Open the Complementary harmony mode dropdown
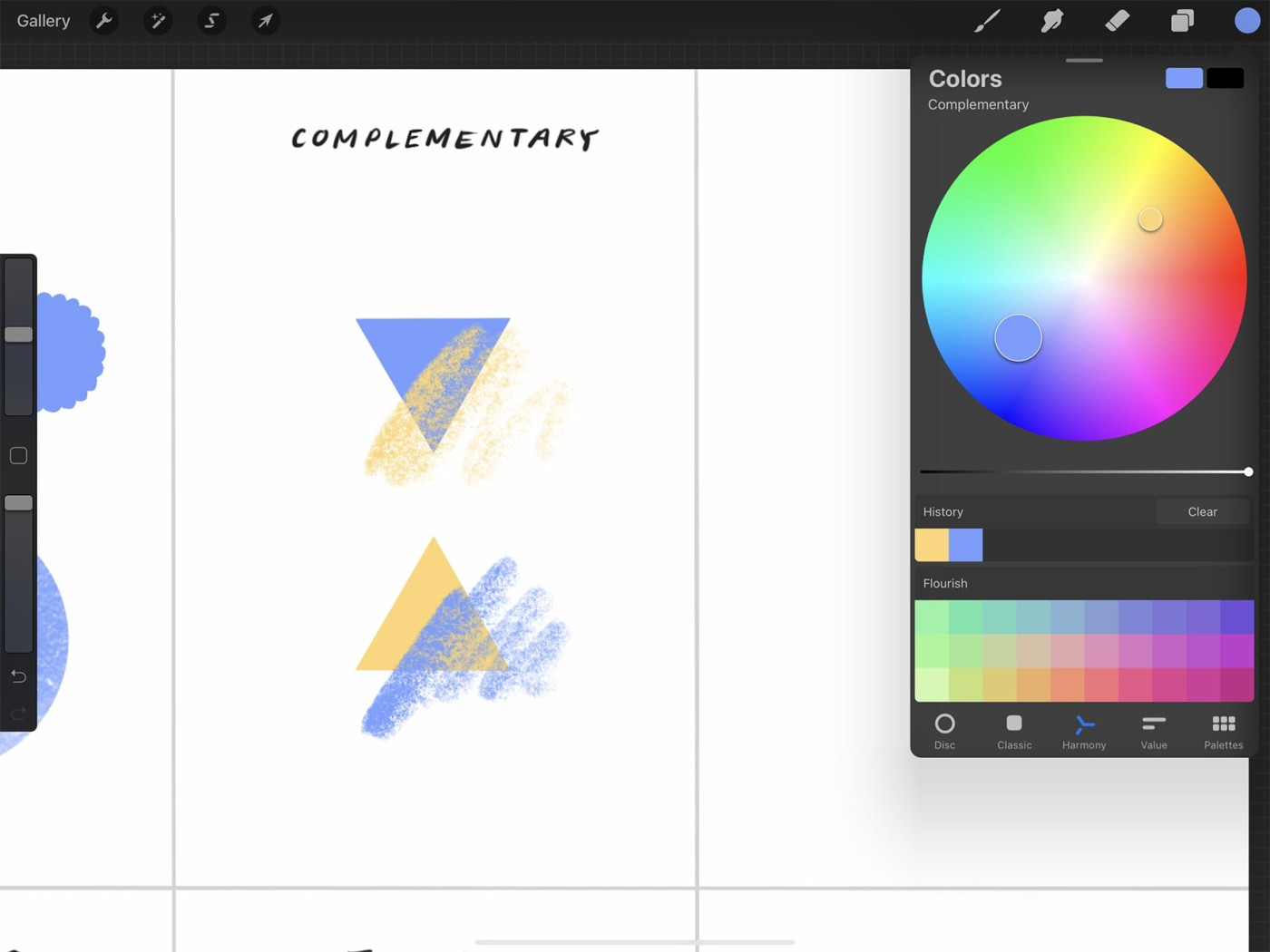 (978, 105)
